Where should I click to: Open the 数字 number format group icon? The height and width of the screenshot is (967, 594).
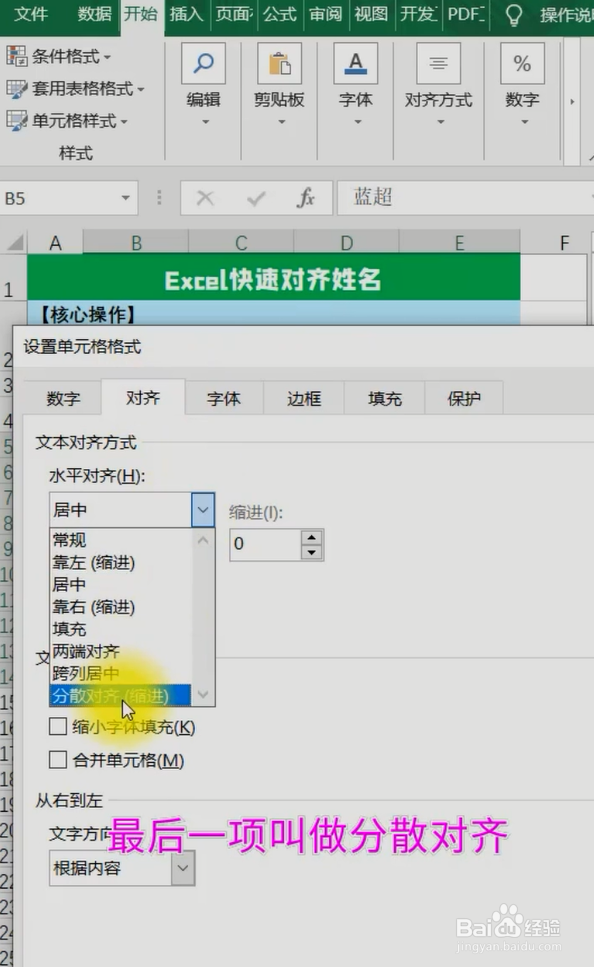[x=522, y=64]
